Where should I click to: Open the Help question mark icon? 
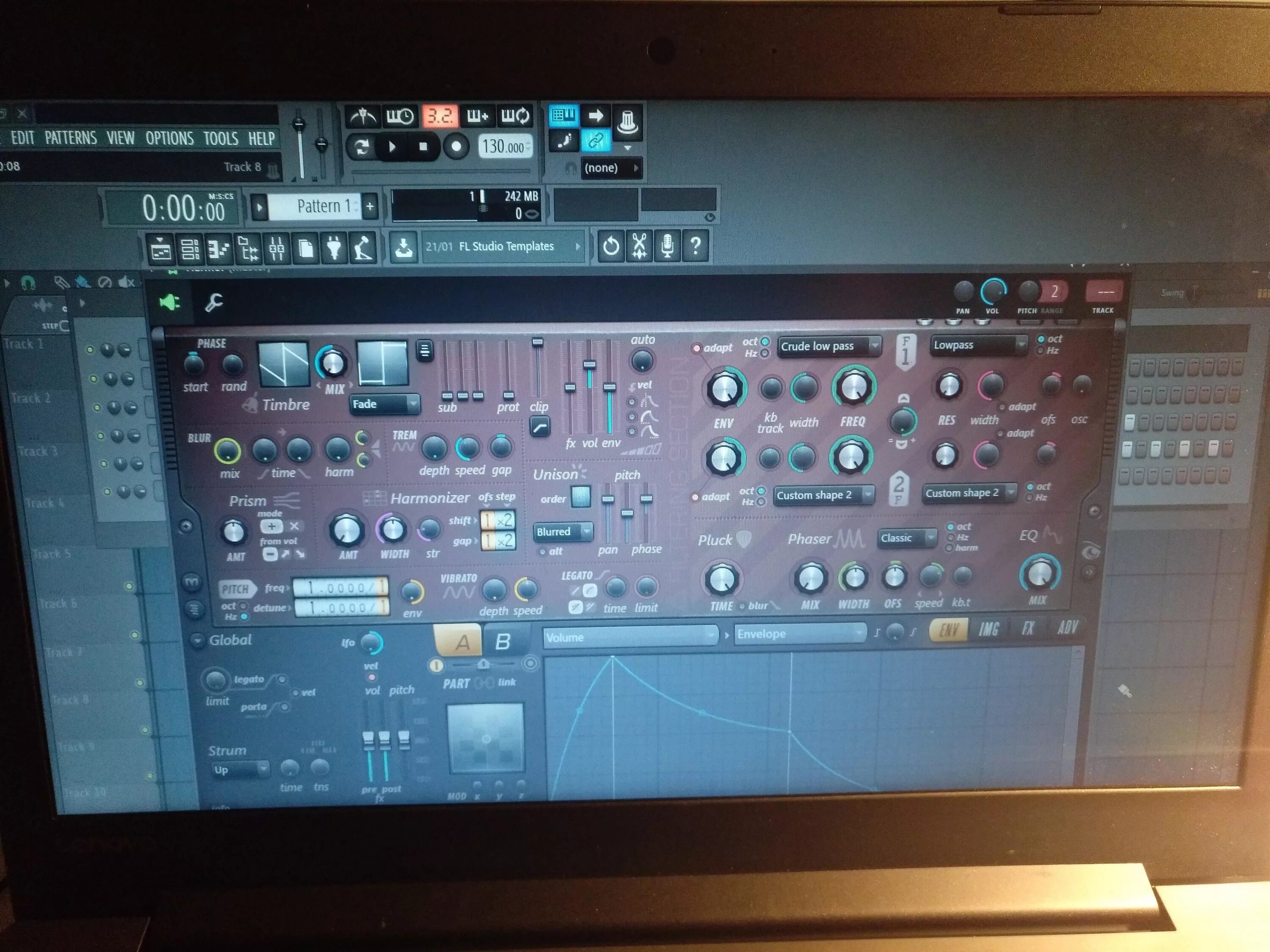coord(697,247)
